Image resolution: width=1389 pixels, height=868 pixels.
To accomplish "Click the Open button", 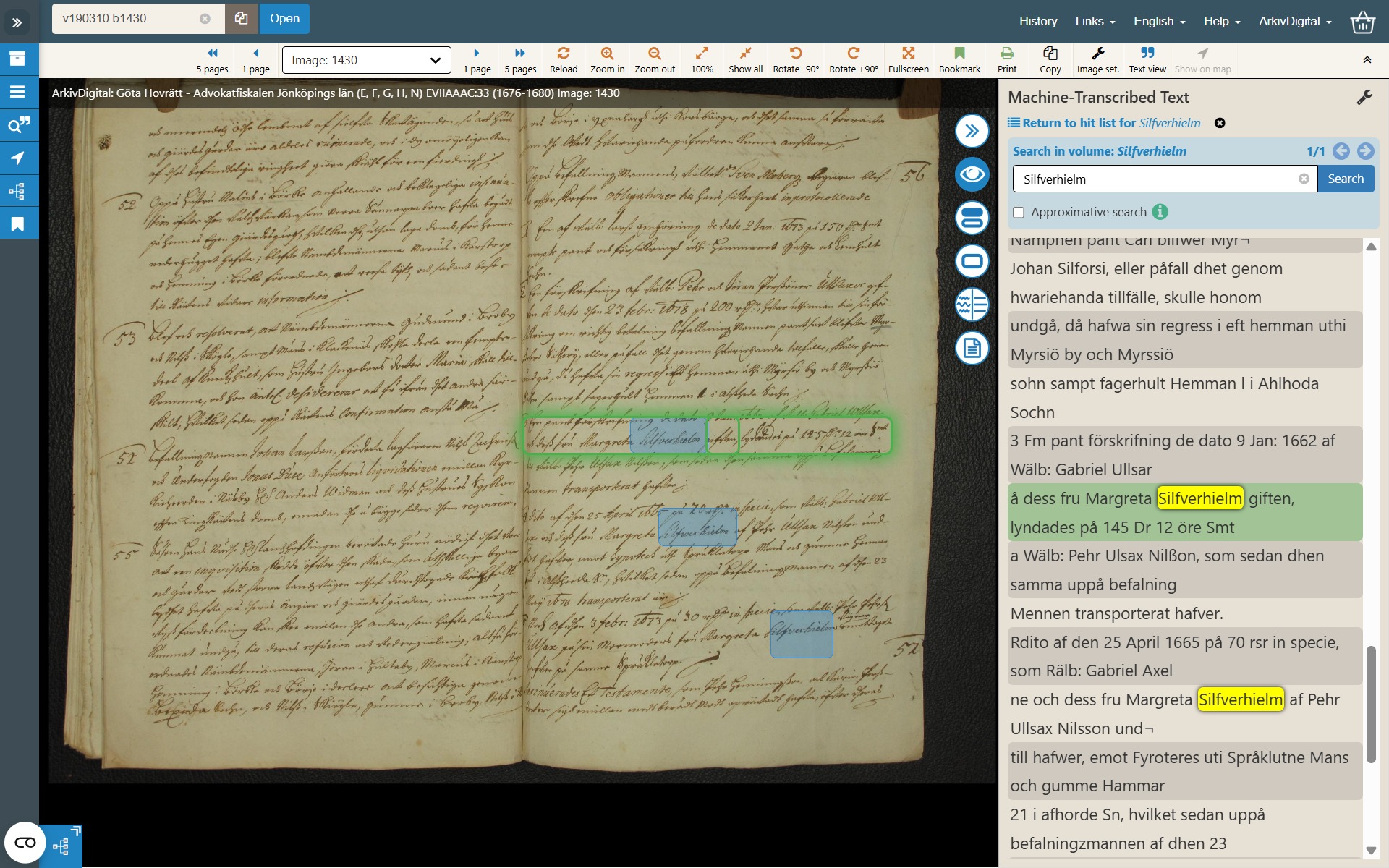I will click(284, 19).
